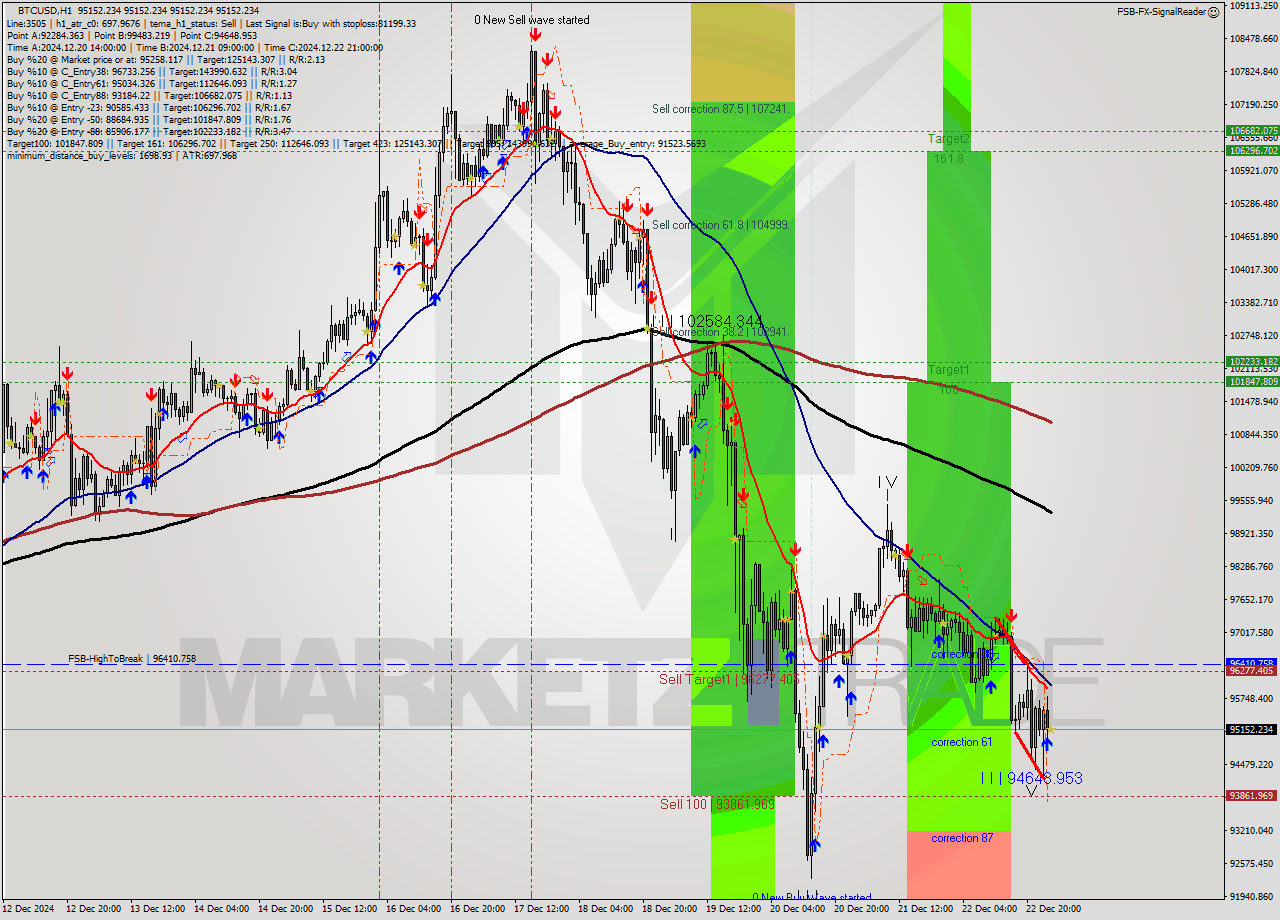Click the 'Sell correction 61.8 | 104999' label
The width and height of the screenshot is (1280, 920).
(x=721, y=225)
